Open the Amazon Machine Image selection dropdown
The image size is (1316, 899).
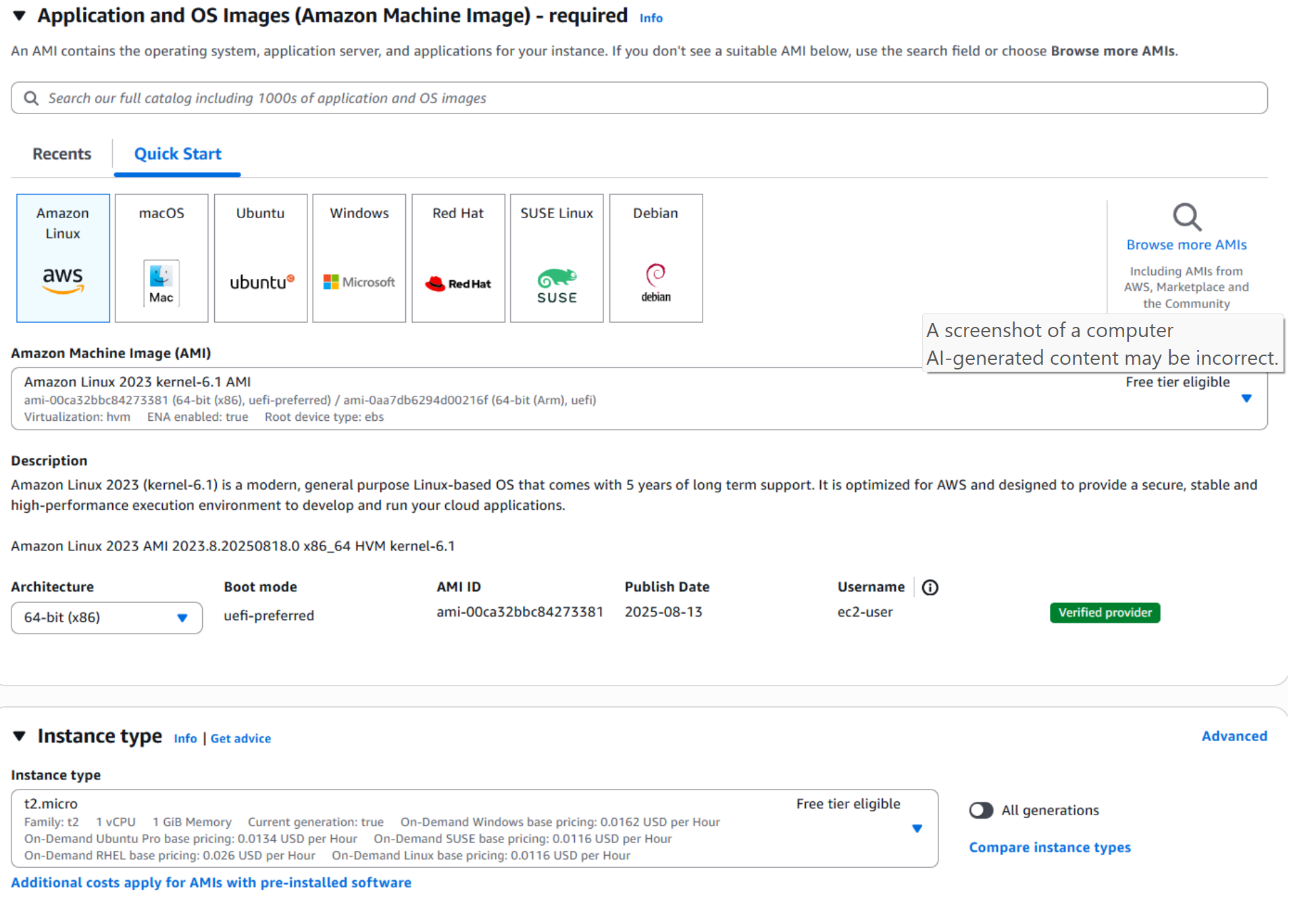[x=1246, y=399]
